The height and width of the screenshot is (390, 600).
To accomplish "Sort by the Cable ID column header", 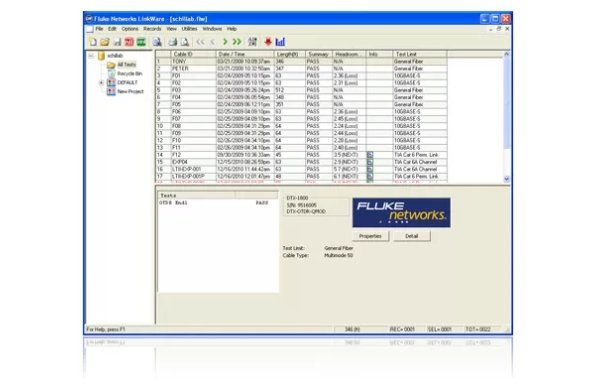I will click(193, 54).
